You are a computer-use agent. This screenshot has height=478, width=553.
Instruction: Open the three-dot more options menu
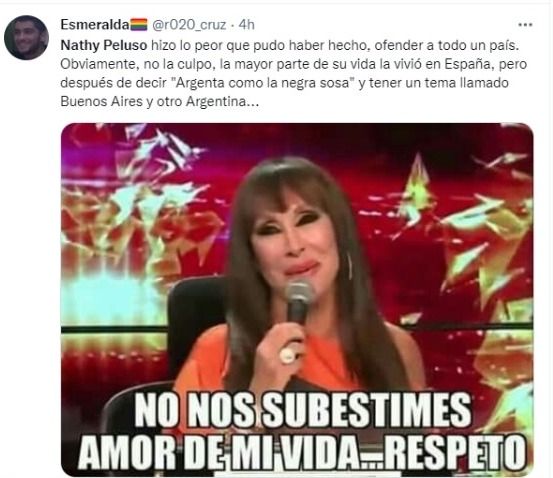[525, 25]
